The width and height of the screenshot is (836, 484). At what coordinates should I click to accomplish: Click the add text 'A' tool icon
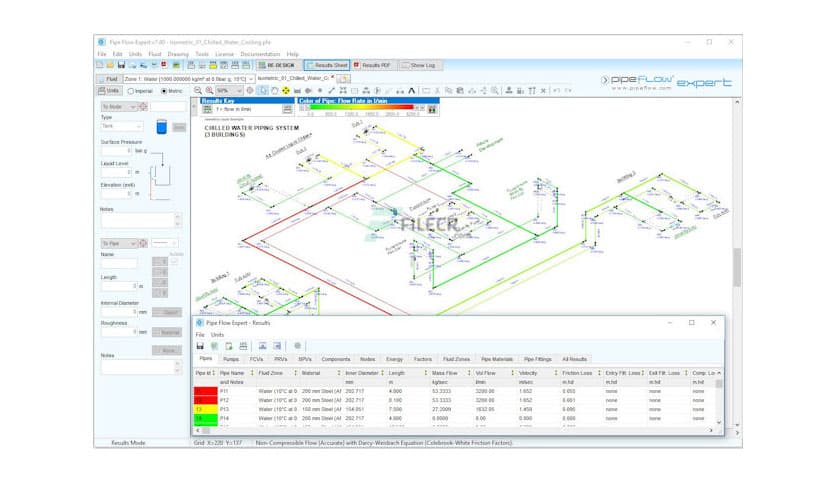click(411, 90)
